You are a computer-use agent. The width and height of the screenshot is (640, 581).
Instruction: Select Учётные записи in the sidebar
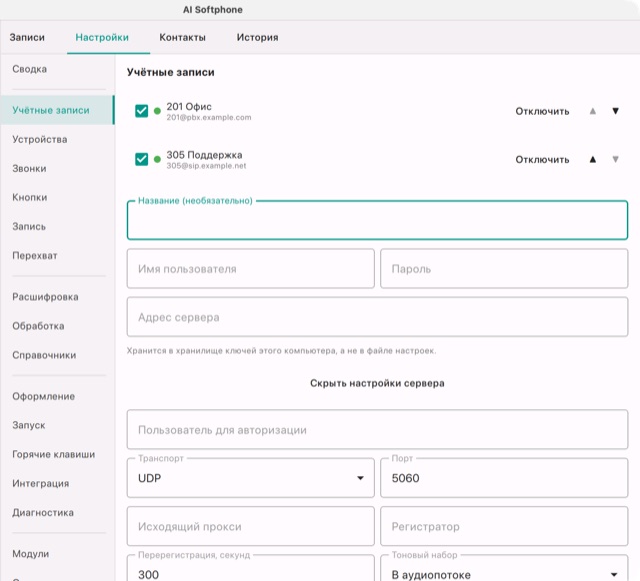[57, 110]
